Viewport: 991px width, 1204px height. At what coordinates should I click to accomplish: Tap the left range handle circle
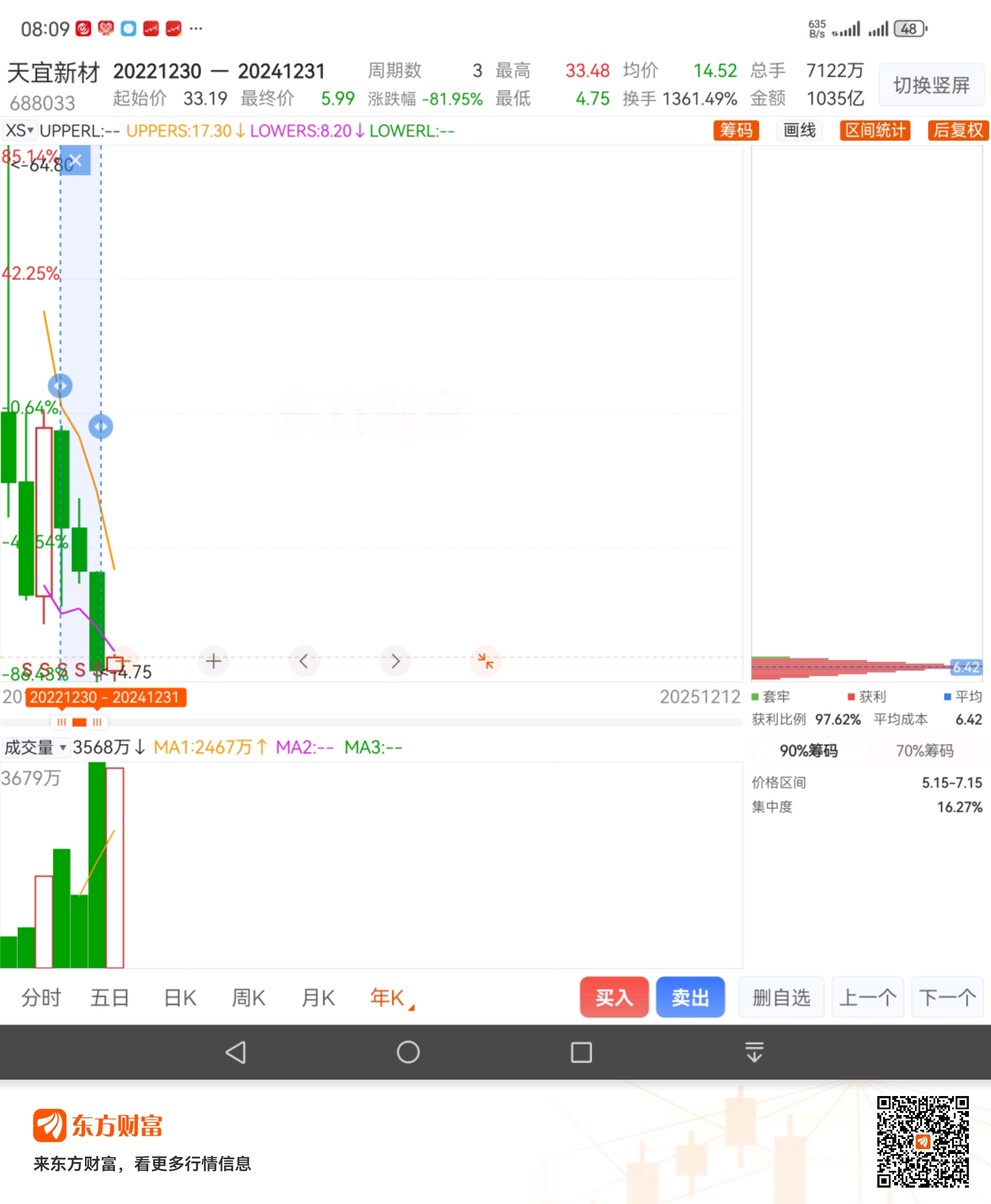pyautogui.click(x=60, y=386)
